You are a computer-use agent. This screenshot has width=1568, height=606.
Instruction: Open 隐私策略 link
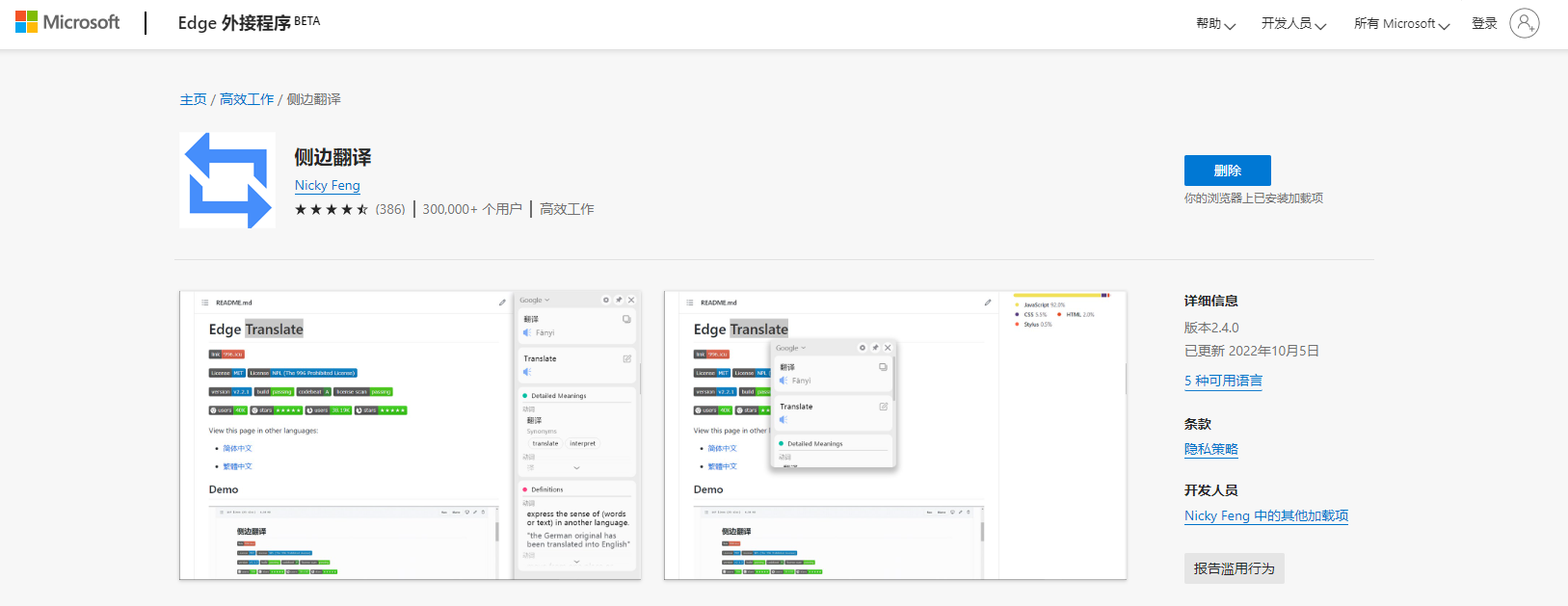(x=1211, y=449)
